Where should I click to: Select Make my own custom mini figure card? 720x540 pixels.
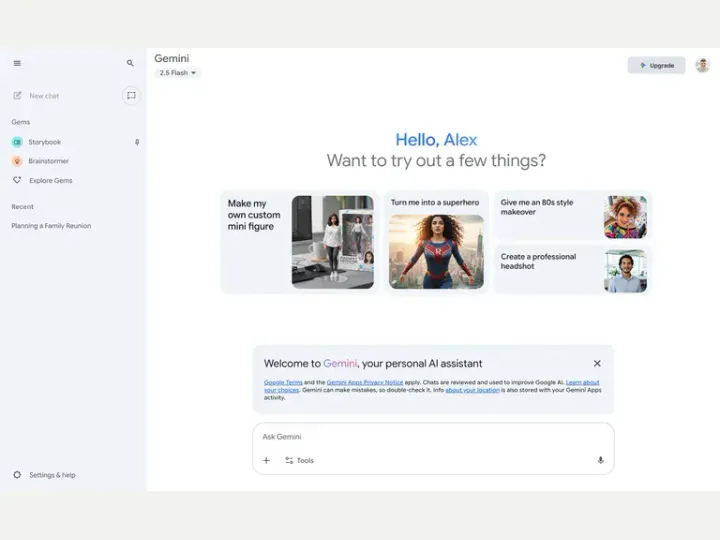[299, 242]
